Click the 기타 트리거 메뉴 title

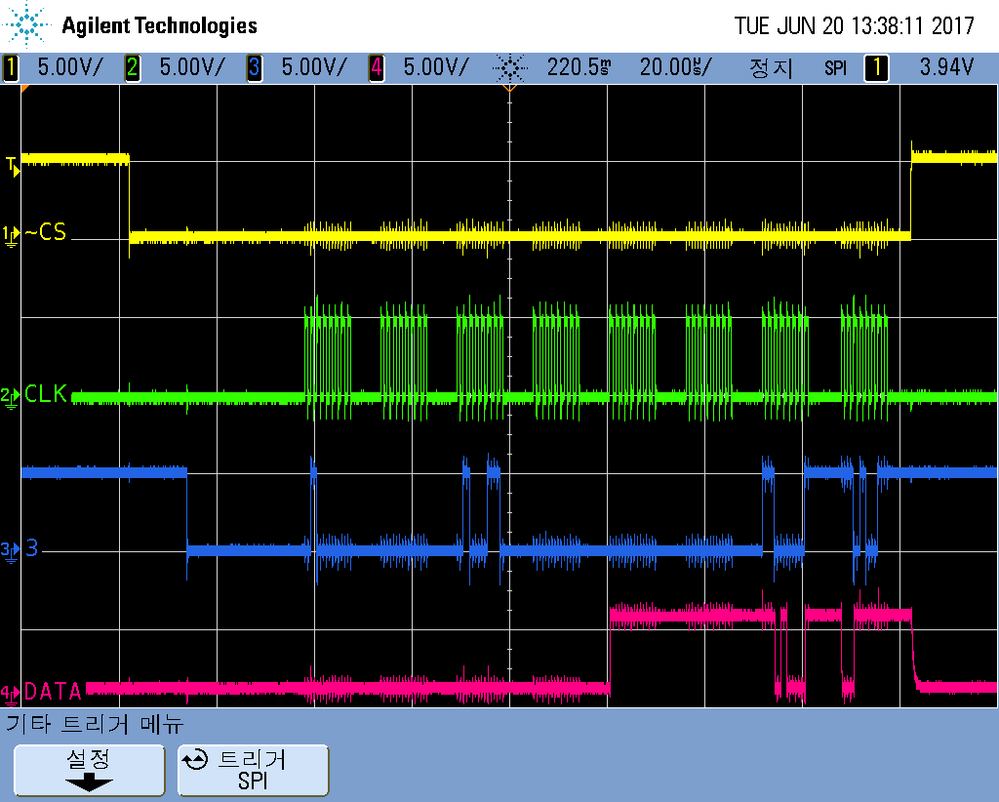[x=95, y=724]
